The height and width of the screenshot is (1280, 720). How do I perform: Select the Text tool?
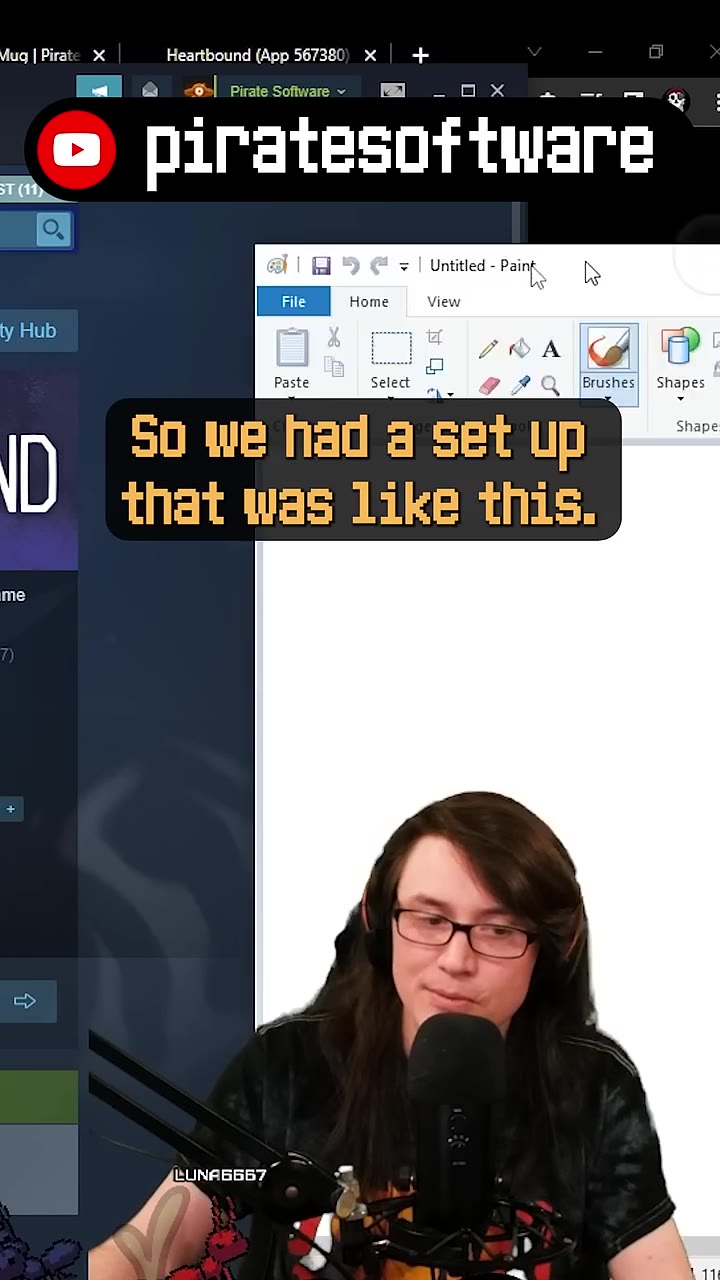pyautogui.click(x=551, y=349)
